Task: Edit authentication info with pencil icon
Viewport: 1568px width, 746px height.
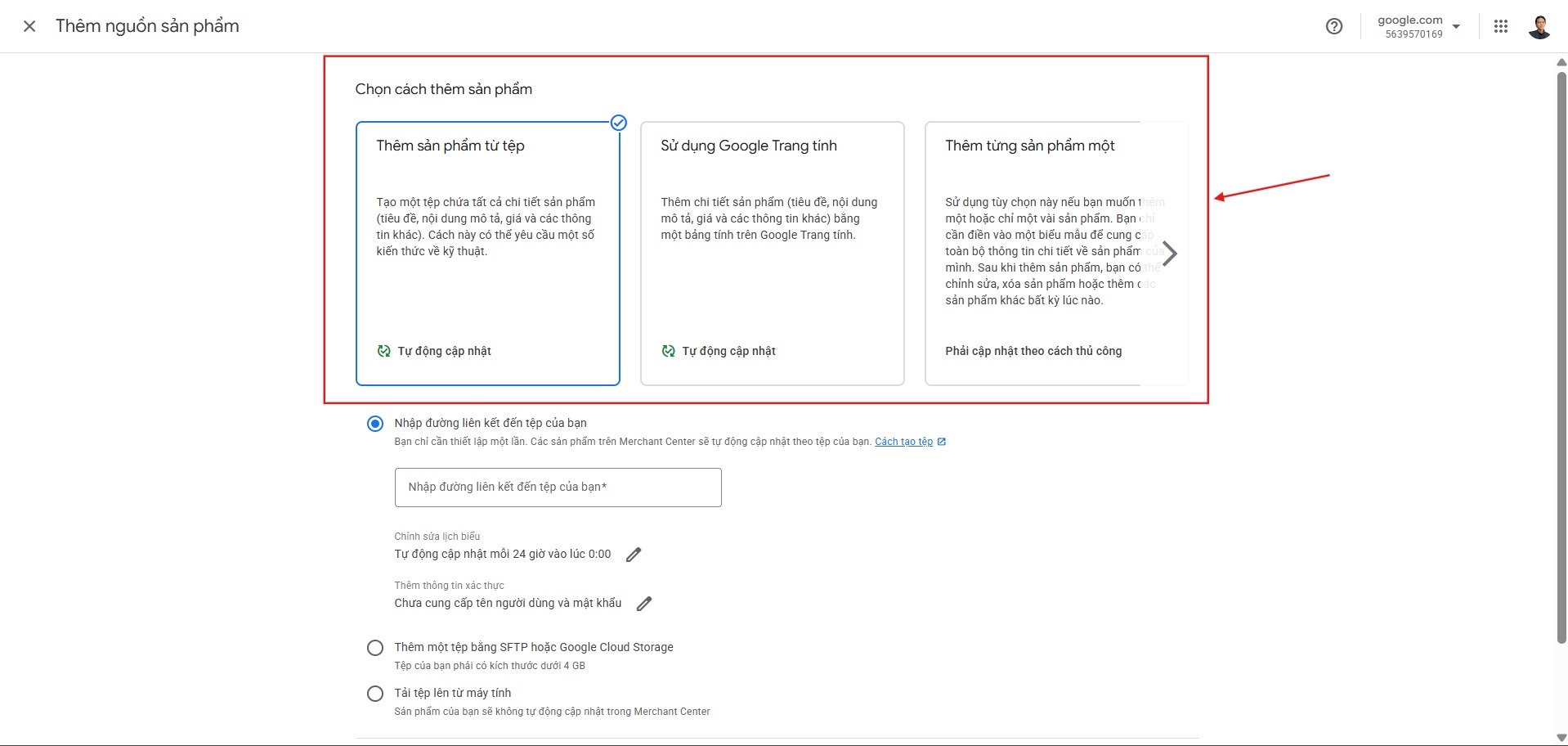Action: 644,604
